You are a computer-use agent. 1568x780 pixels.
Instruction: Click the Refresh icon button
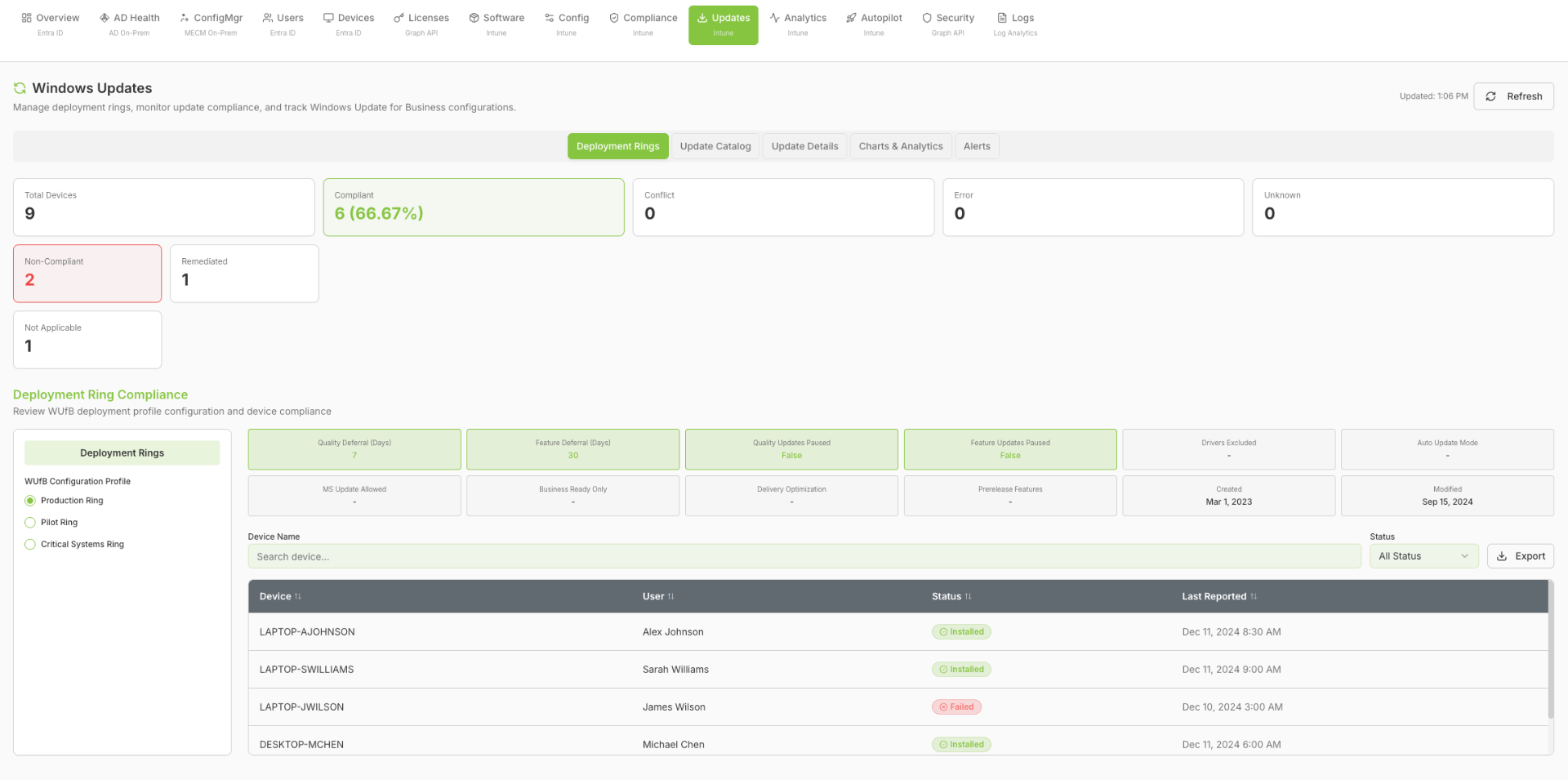click(1490, 96)
